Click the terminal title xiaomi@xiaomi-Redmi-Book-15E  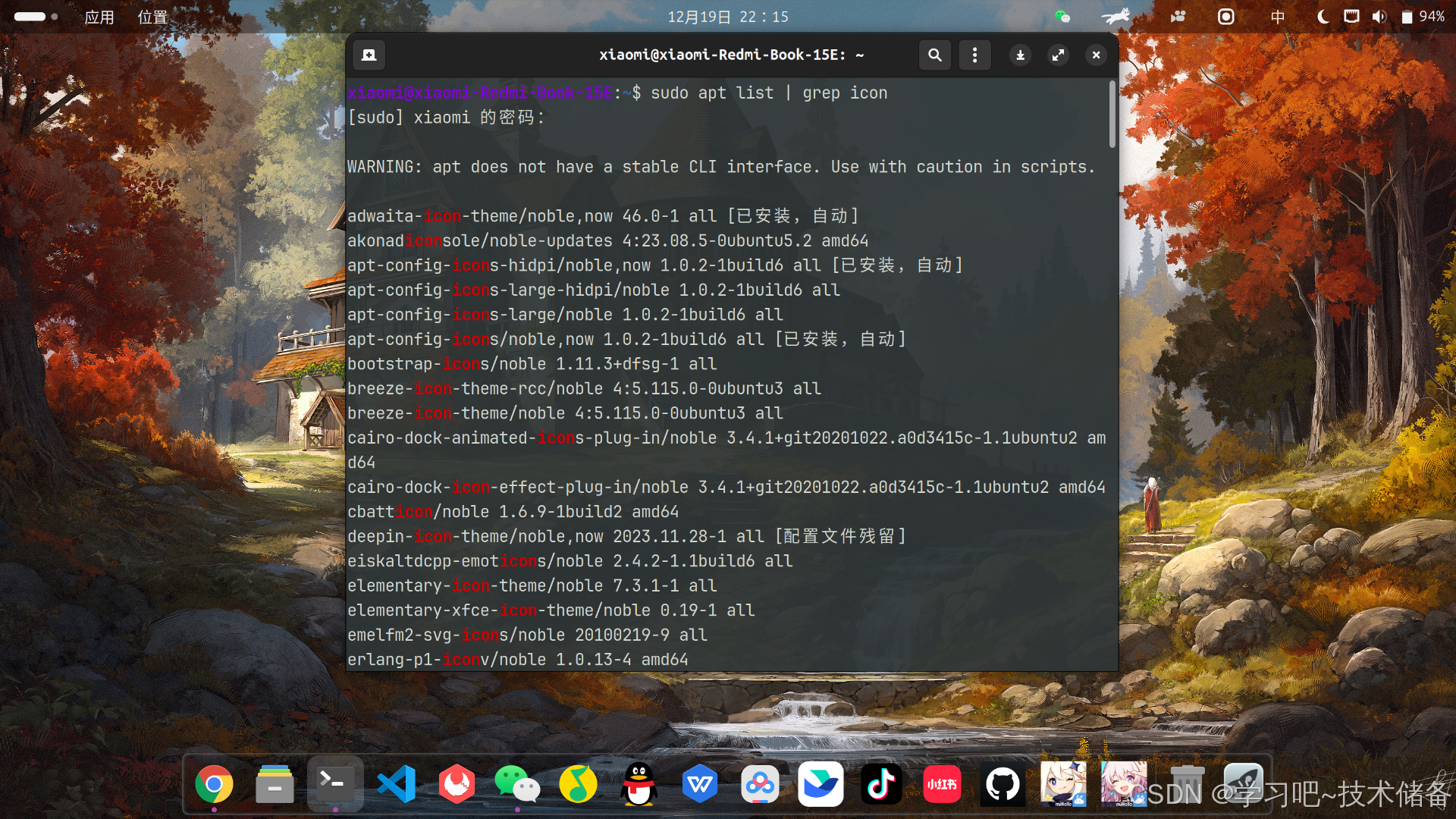click(x=731, y=55)
